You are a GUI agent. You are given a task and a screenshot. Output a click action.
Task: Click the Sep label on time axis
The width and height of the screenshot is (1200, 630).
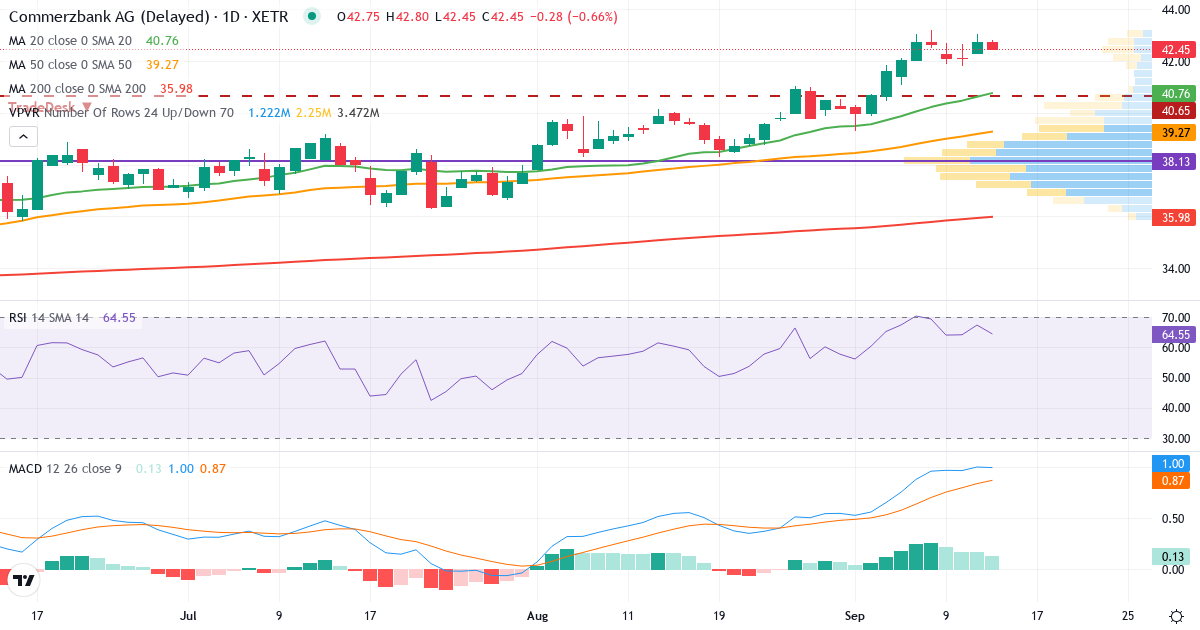(x=856, y=616)
